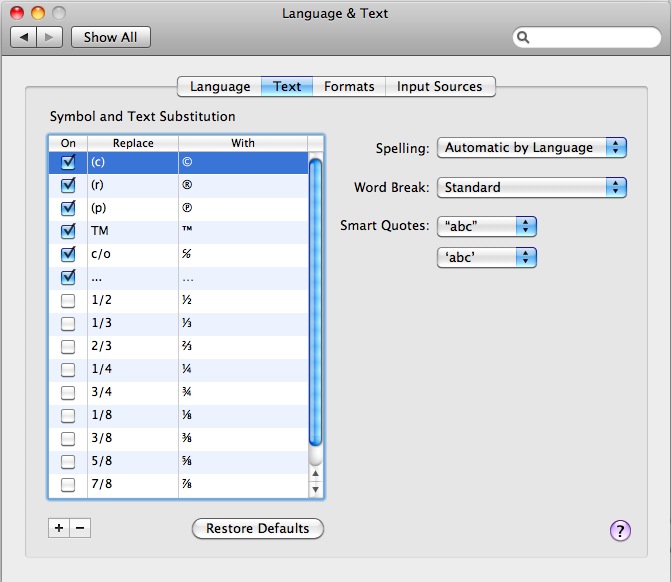The width and height of the screenshot is (671, 582).
Task: Select the 1/2 row text in Replace column
Action: click(101, 300)
